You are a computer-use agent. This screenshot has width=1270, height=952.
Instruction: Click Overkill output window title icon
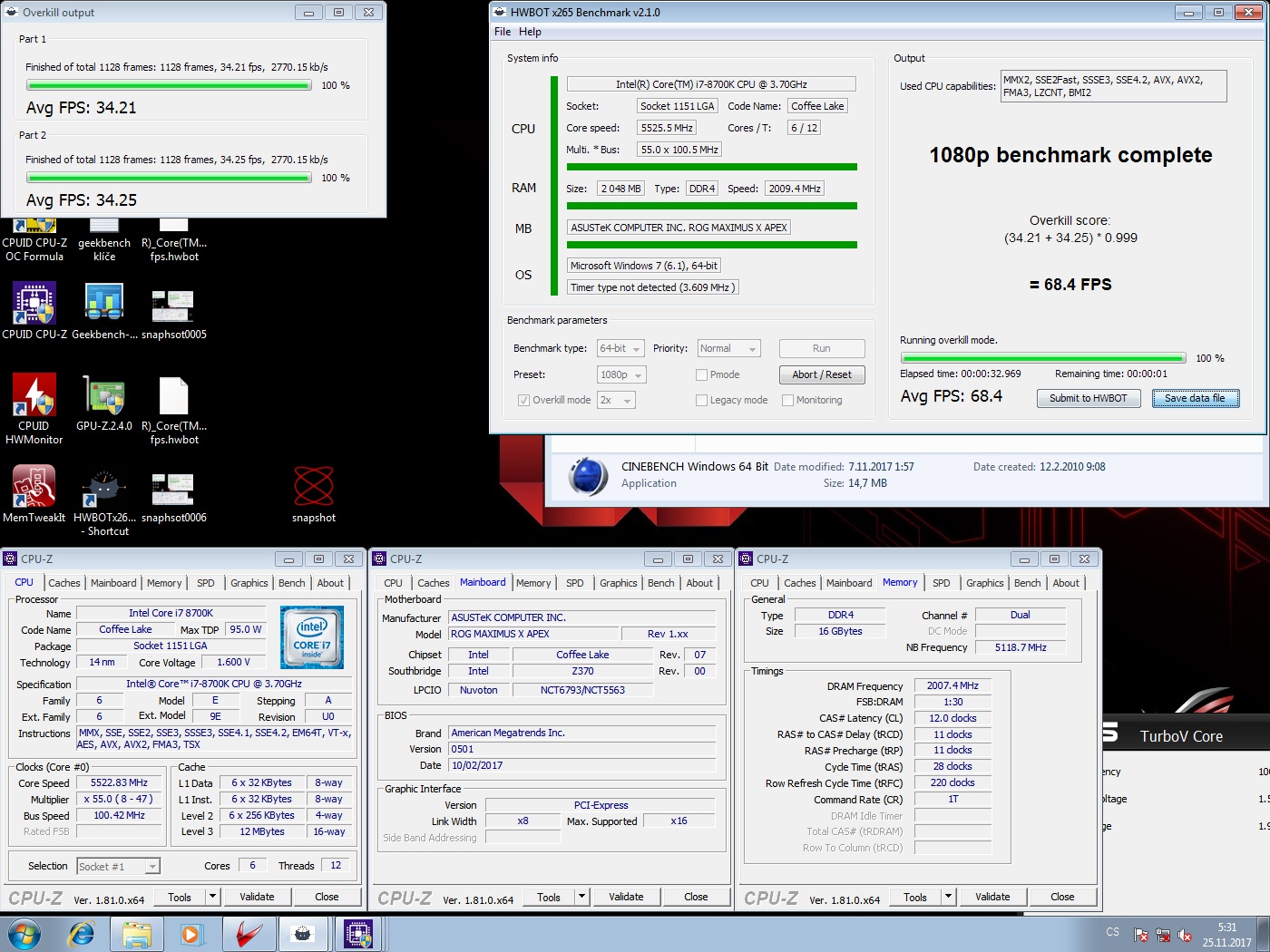pyautogui.click(x=12, y=12)
